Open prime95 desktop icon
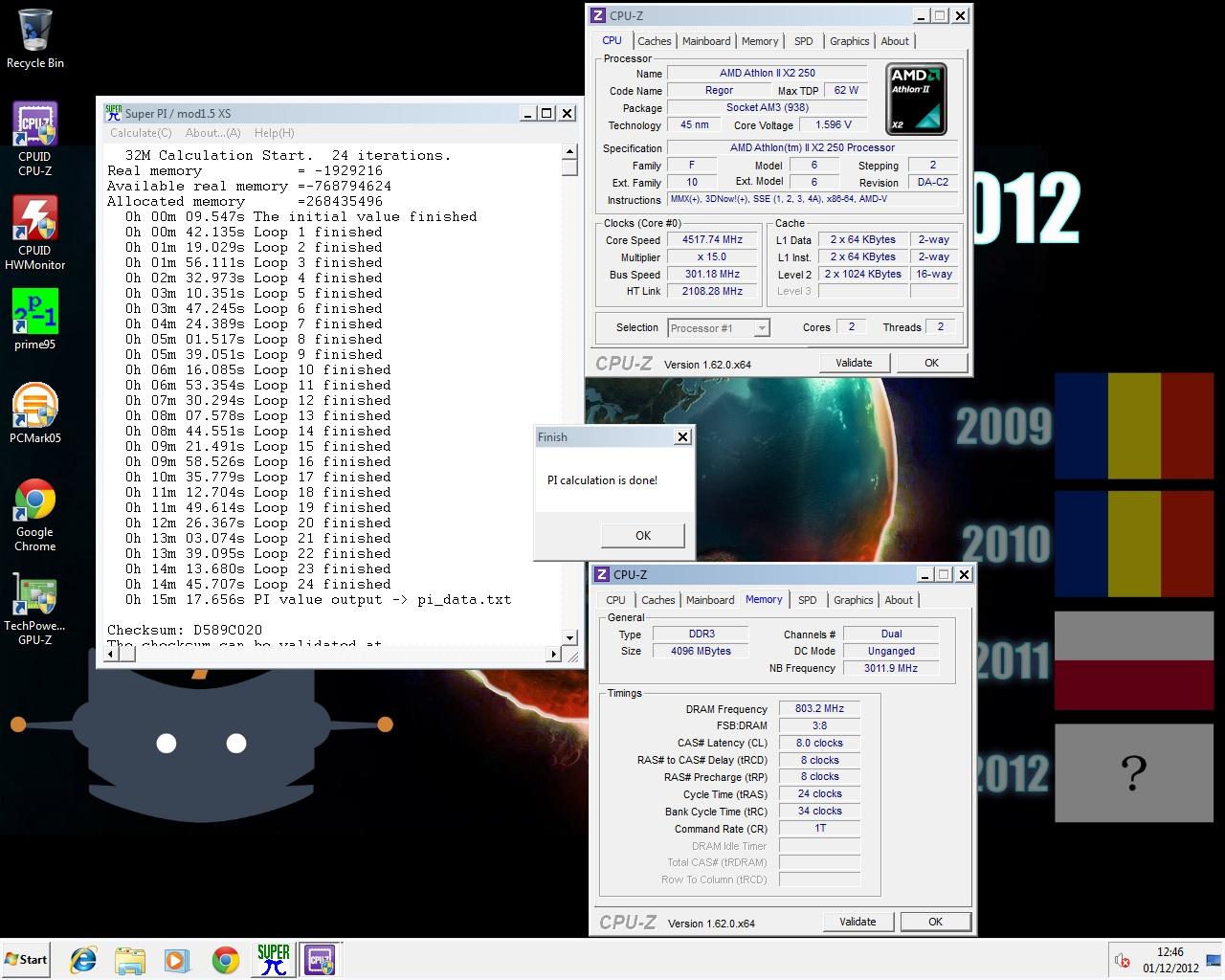The width and height of the screenshot is (1225, 980). click(34, 320)
